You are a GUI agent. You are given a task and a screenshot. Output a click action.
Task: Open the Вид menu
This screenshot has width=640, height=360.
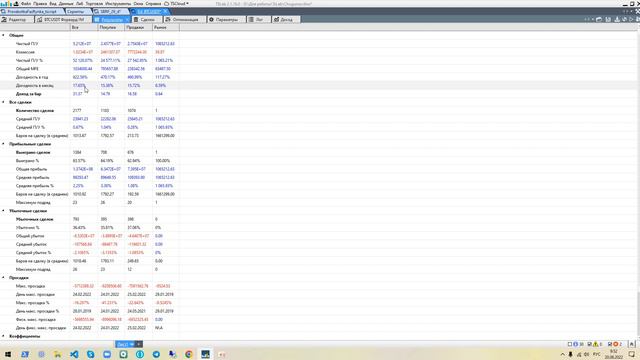coord(53,4)
